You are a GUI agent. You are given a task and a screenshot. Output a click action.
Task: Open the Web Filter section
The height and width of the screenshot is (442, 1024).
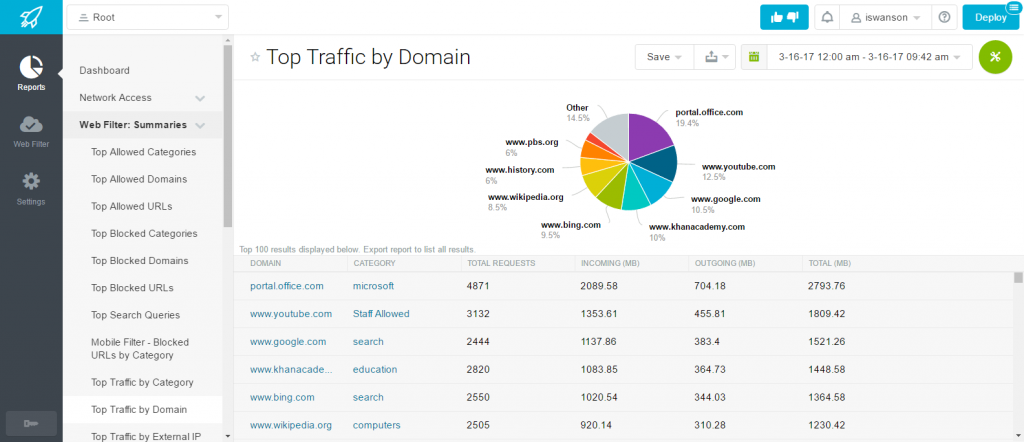pos(31,131)
